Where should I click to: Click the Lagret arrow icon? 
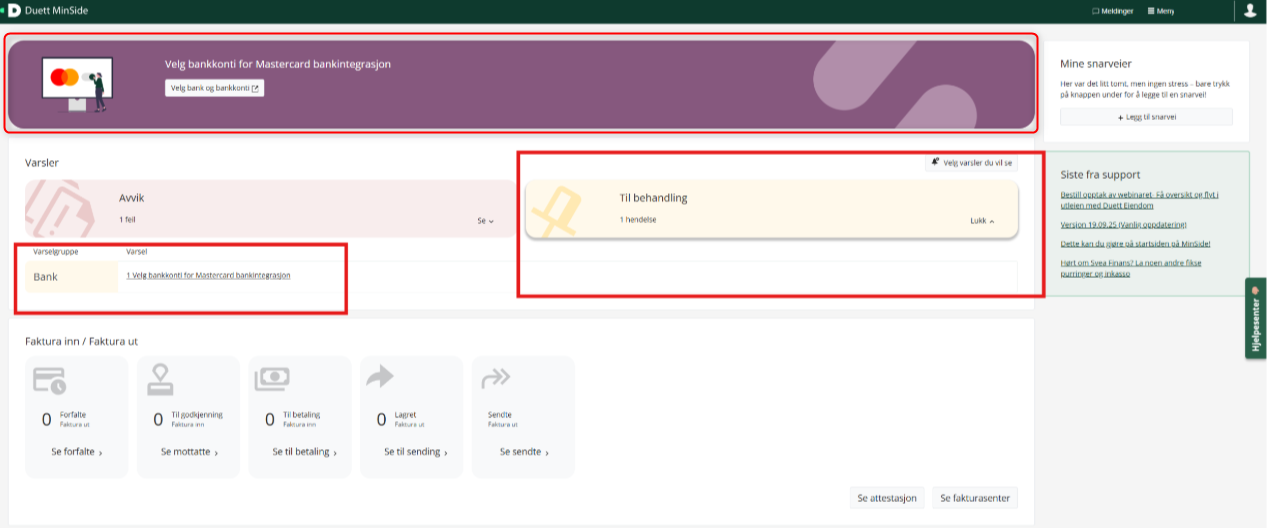tap(381, 376)
